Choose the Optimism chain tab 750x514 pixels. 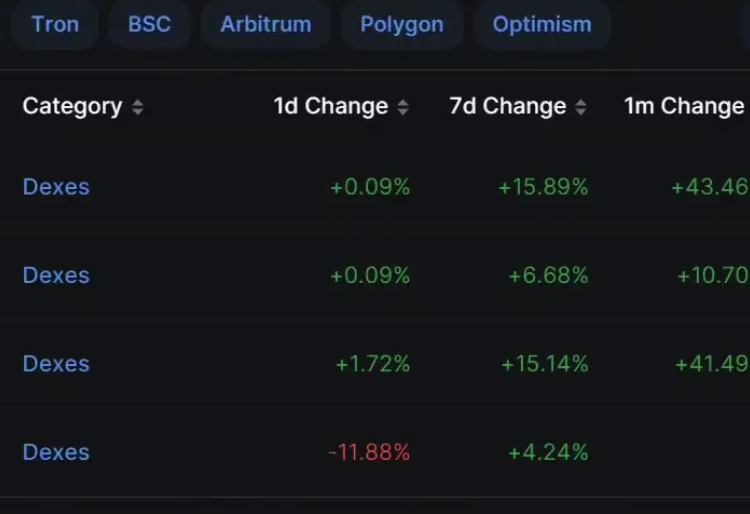point(541,24)
